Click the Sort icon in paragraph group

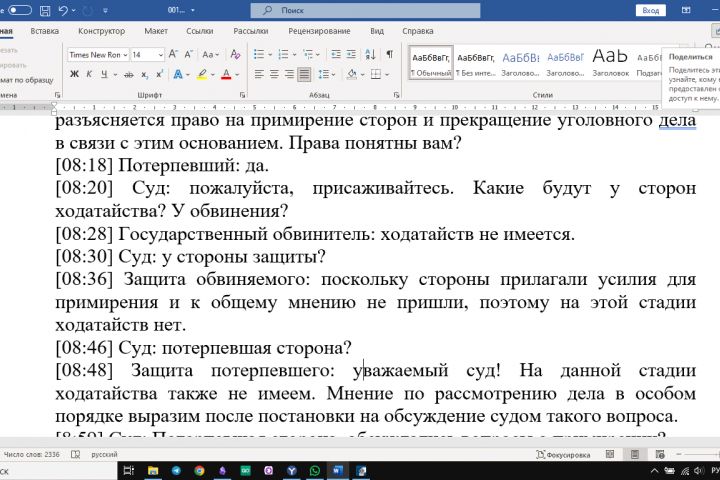tap(368, 54)
